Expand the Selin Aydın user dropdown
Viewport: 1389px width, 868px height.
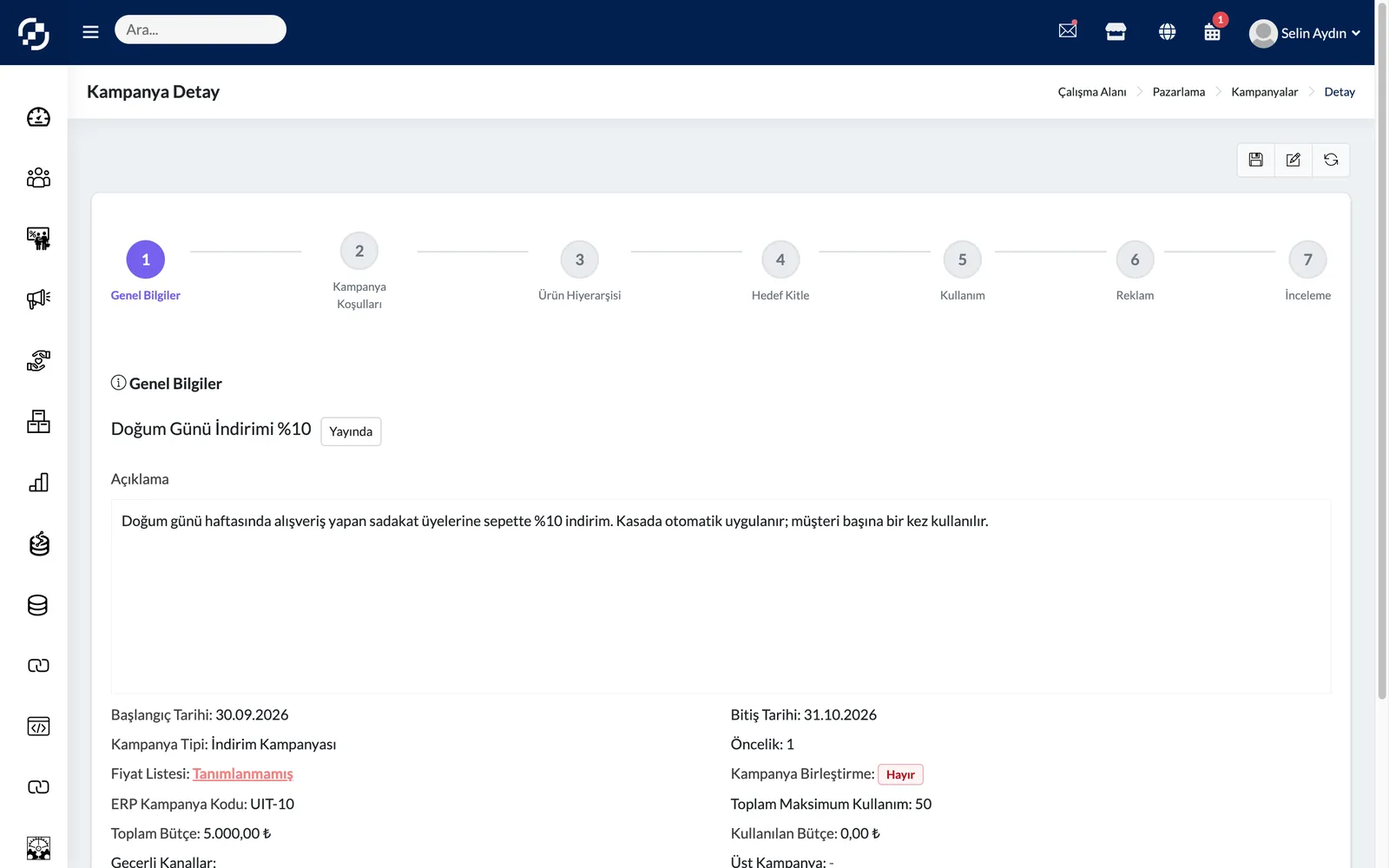coord(1305,33)
